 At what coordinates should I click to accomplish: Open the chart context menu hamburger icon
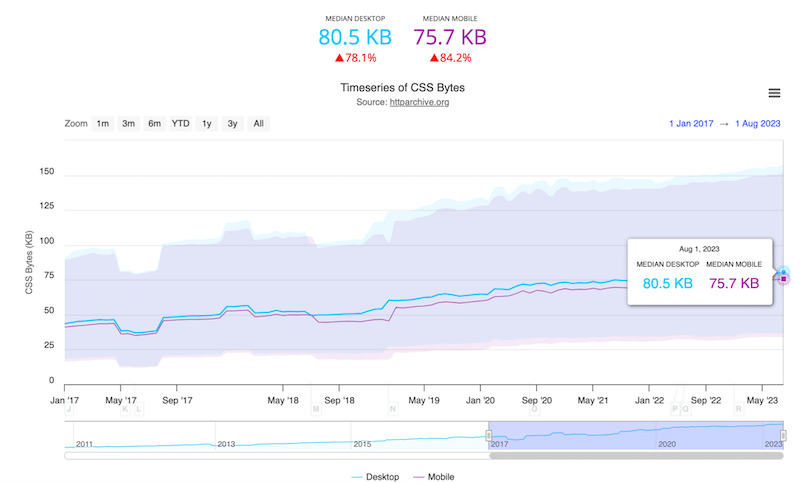point(773,93)
